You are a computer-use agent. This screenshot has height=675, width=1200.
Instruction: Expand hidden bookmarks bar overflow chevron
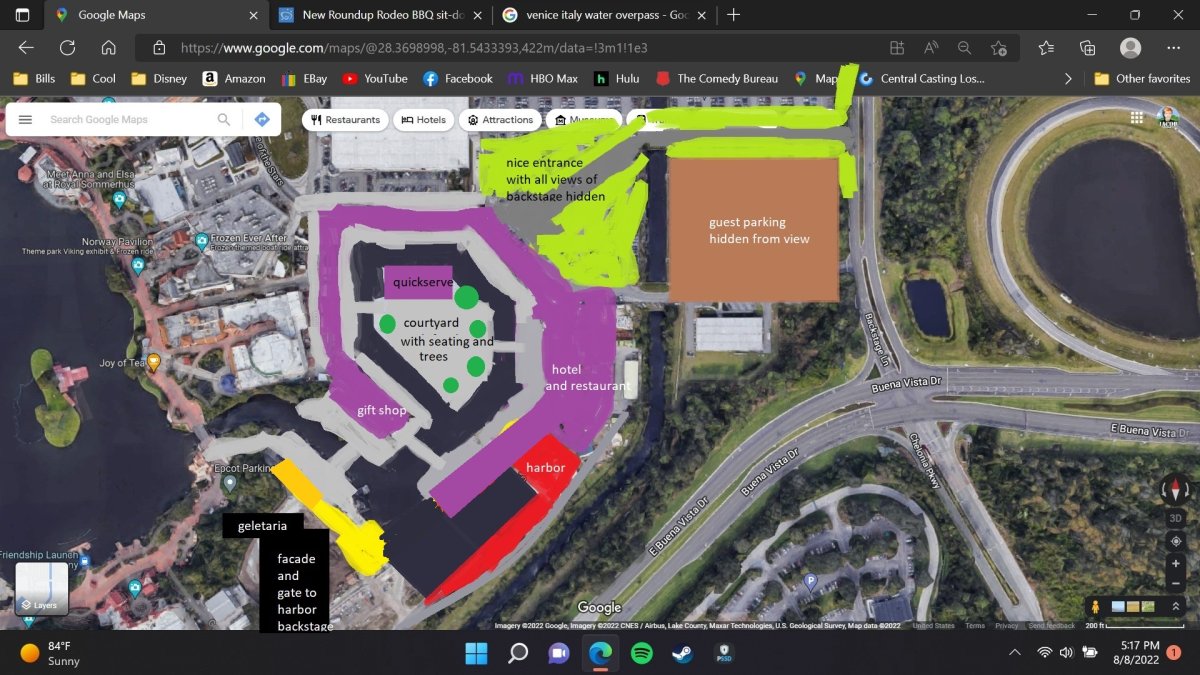click(1068, 78)
